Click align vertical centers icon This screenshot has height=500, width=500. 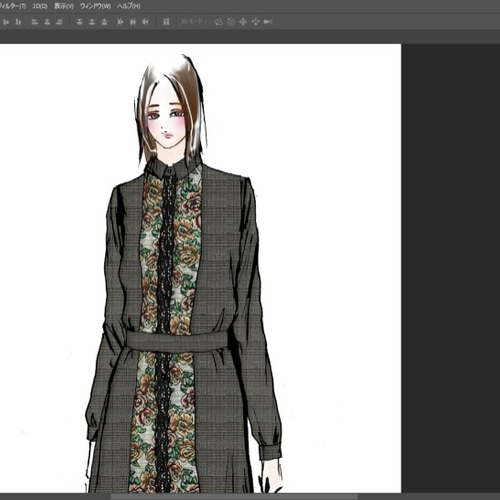click(6, 22)
